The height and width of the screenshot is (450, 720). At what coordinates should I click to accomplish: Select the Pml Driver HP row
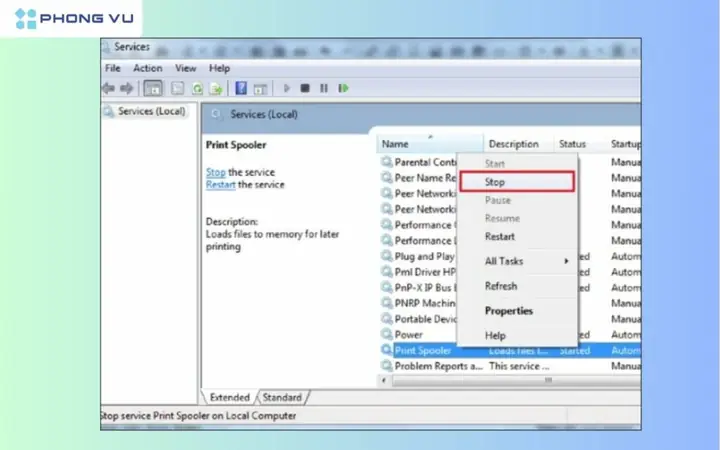(x=510, y=271)
